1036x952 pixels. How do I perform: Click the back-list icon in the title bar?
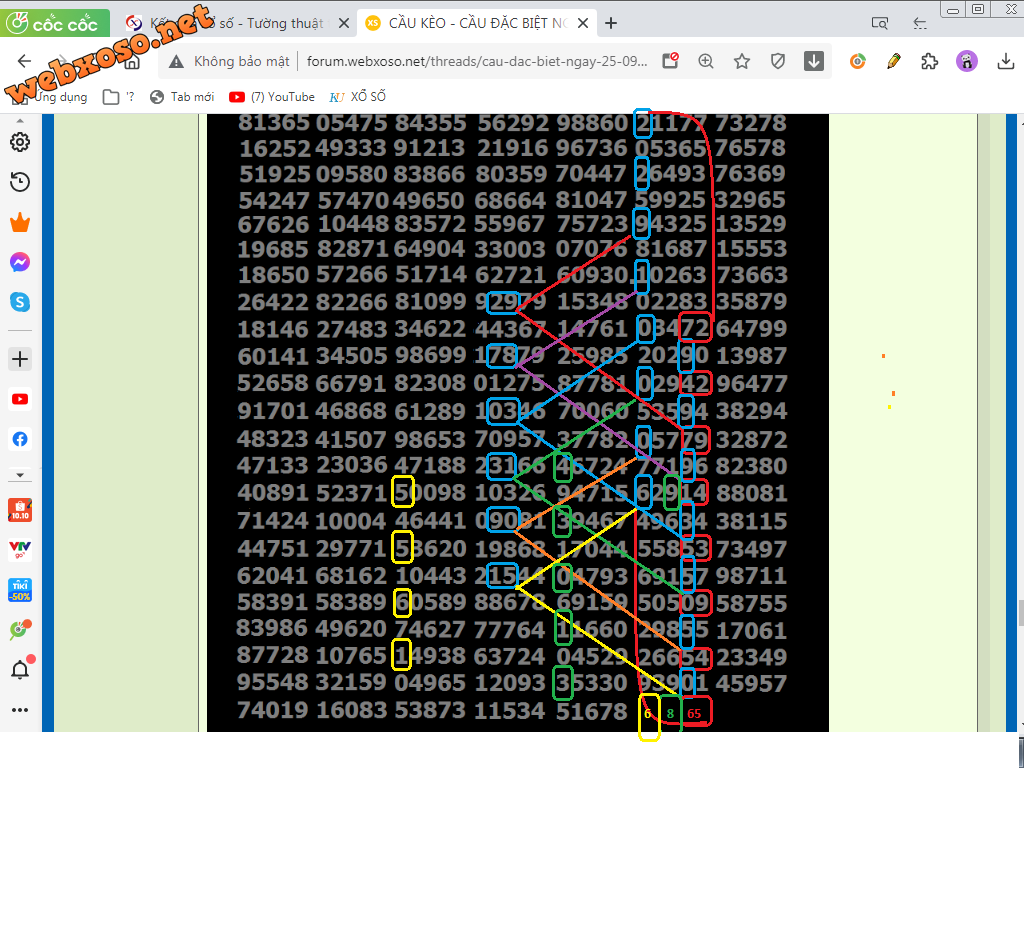click(920, 24)
